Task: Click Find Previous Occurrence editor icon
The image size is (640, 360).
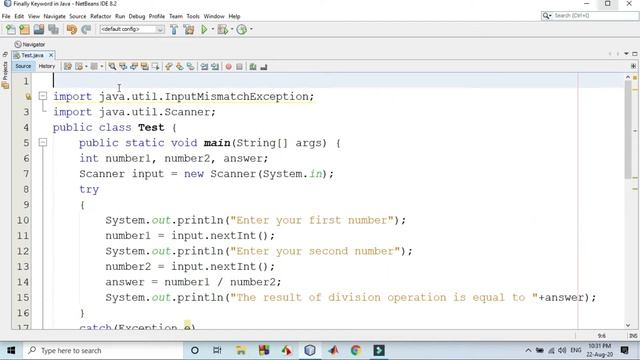Action: pos(123,67)
